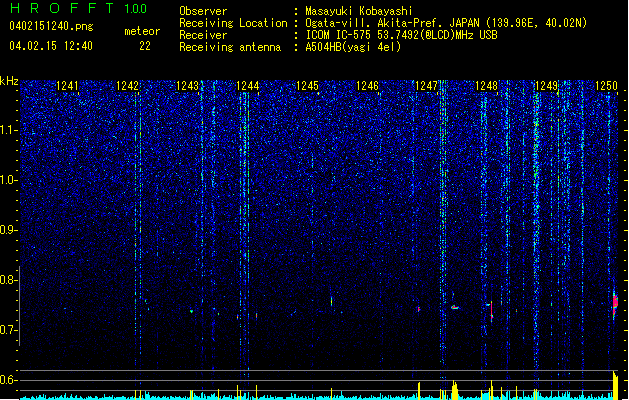
Task: Click the 1.1 kHz axis label
Action: (x=9, y=130)
